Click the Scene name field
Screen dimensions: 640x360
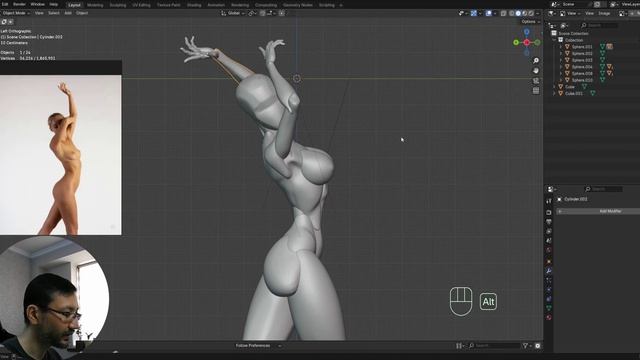(x=576, y=4)
